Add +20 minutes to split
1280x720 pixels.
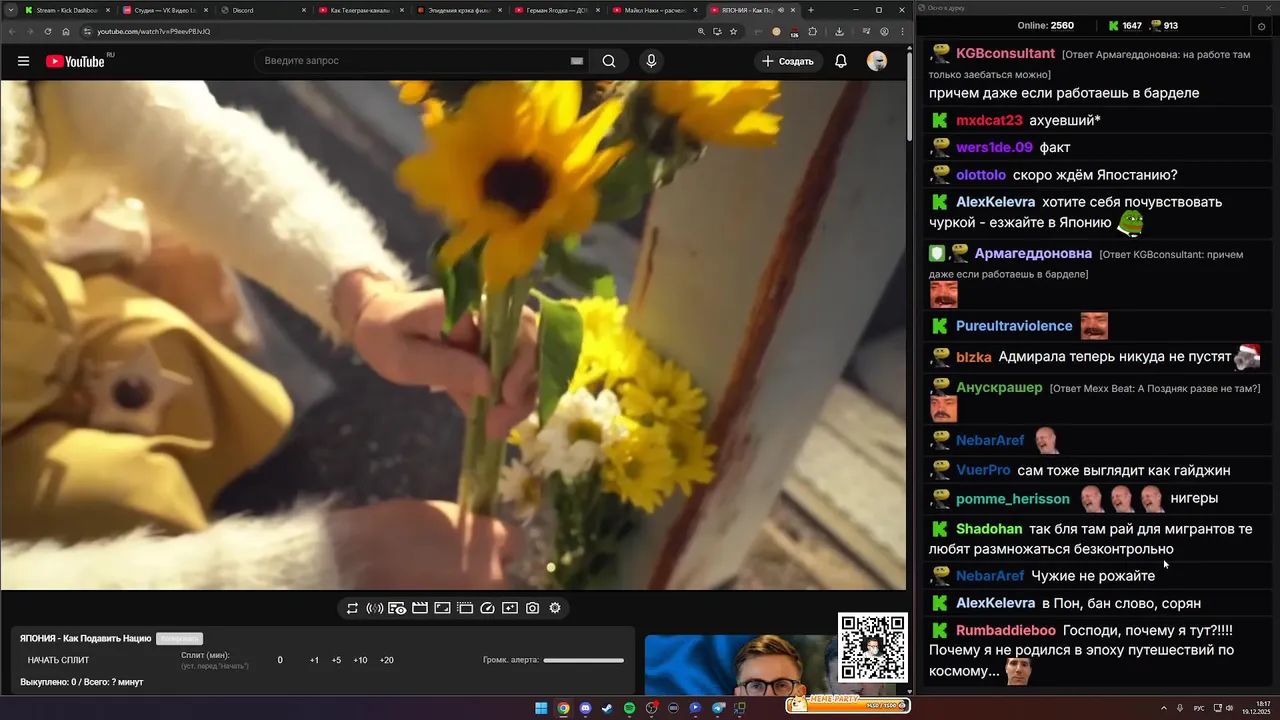(x=386, y=660)
